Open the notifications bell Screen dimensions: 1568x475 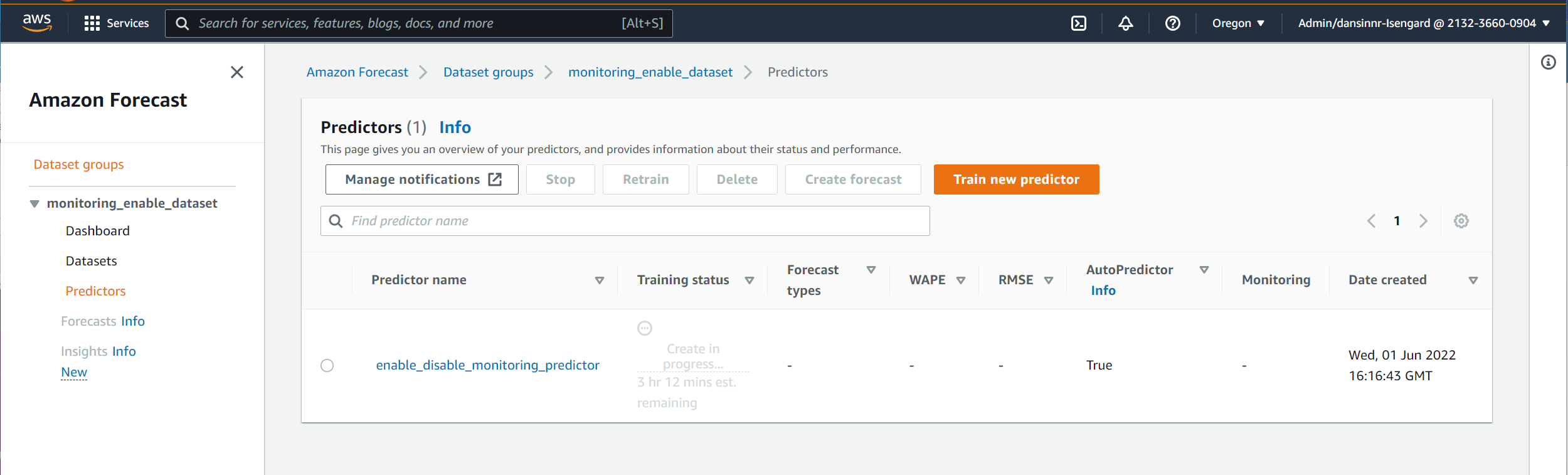click(x=1126, y=23)
